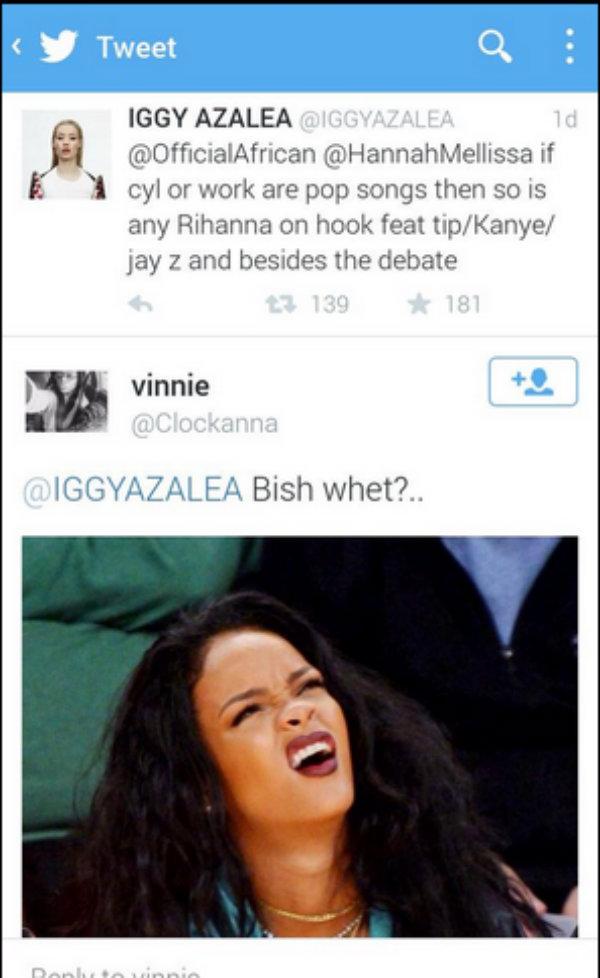Image resolution: width=600 pixels, height=978 pixels.
Task: Tap the back arrow in header
Action: click(17, 46)
